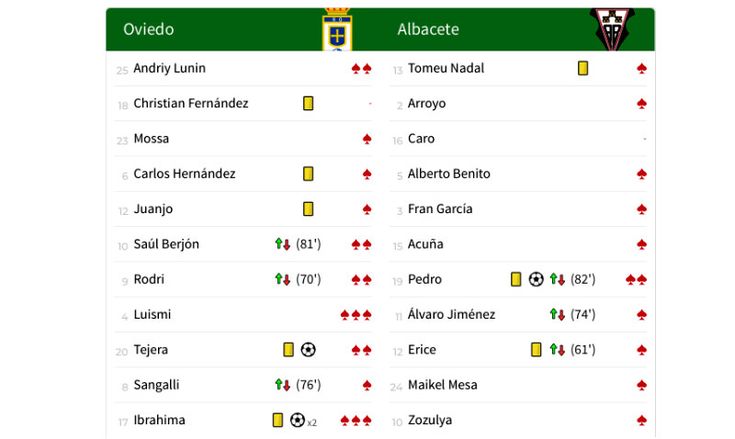The image size is (735, 439).
Task: Click Tejera's goal ball icon
Action: pyautogui.click(x=308, y=350)
